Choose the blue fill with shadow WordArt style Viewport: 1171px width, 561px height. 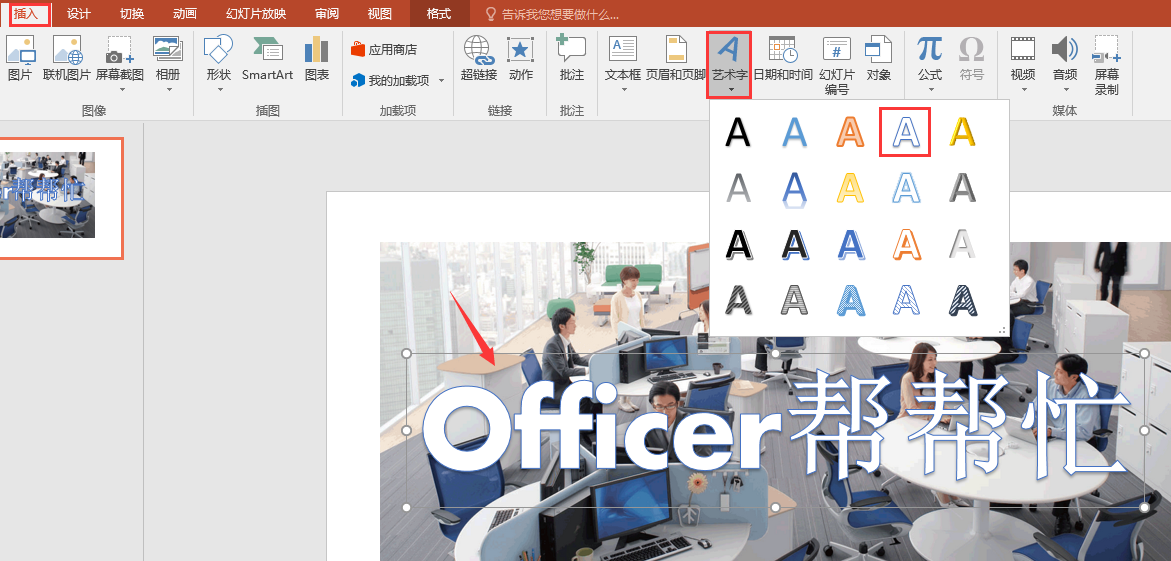794,132
